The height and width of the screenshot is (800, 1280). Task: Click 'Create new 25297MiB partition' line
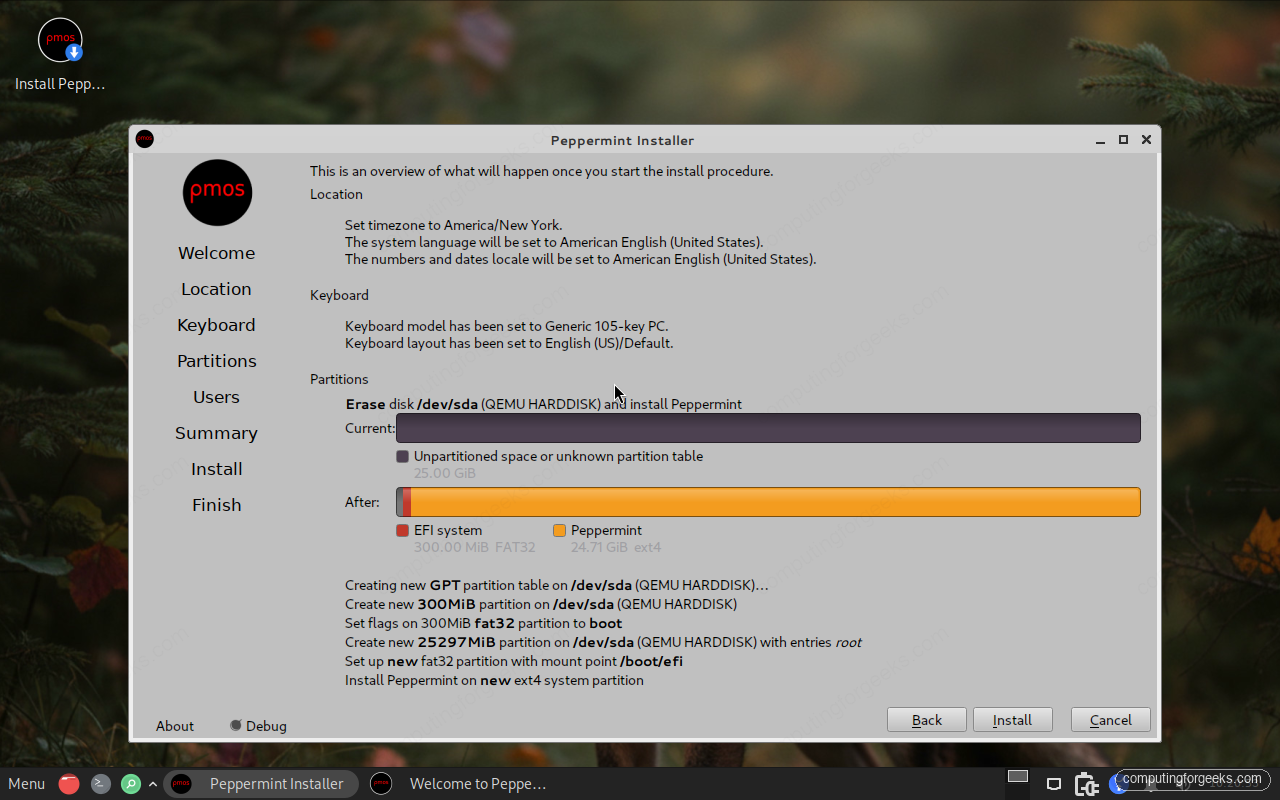click(x=604, y=642)
